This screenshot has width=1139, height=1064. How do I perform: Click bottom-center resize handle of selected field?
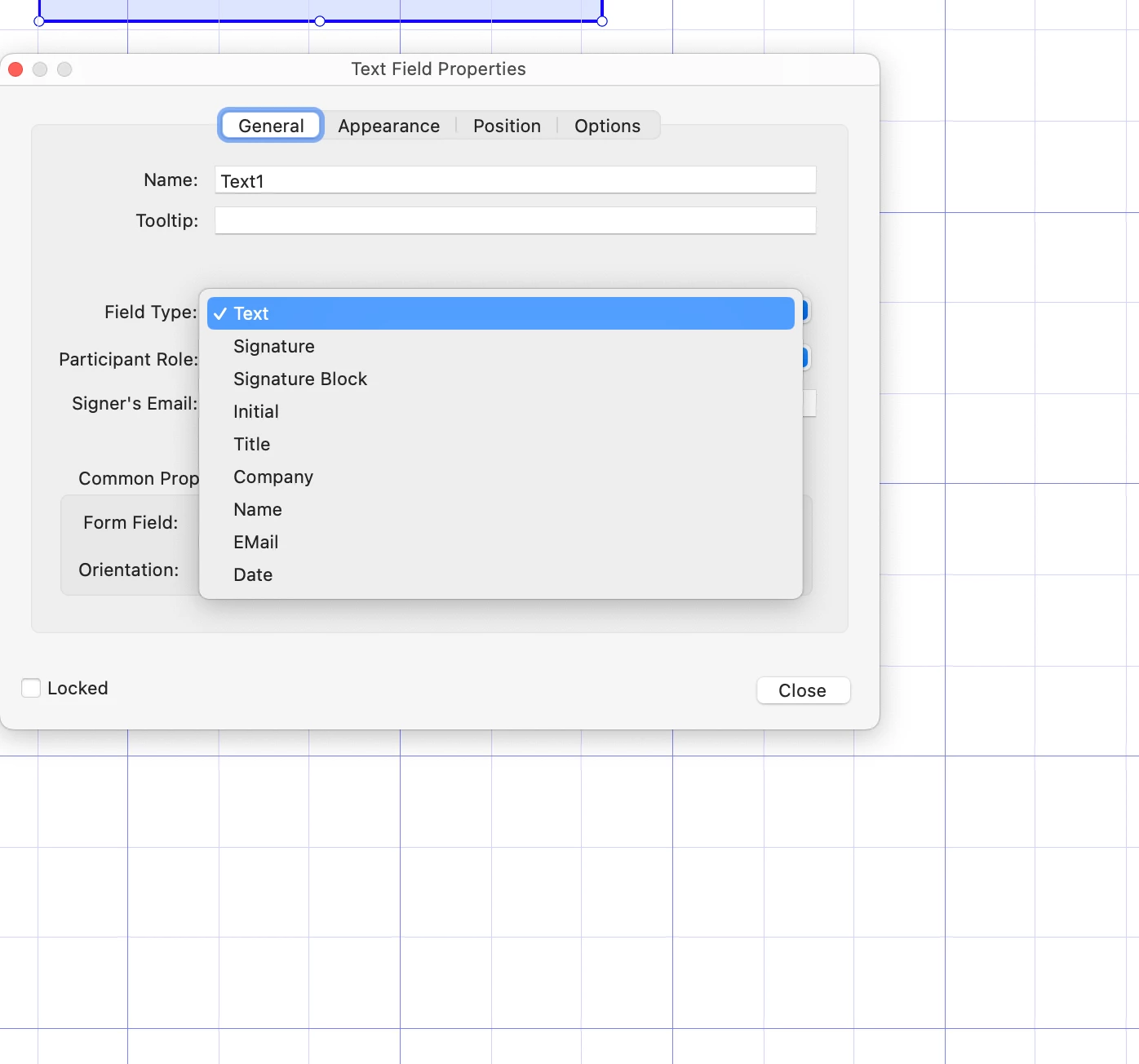coord(320,21)
